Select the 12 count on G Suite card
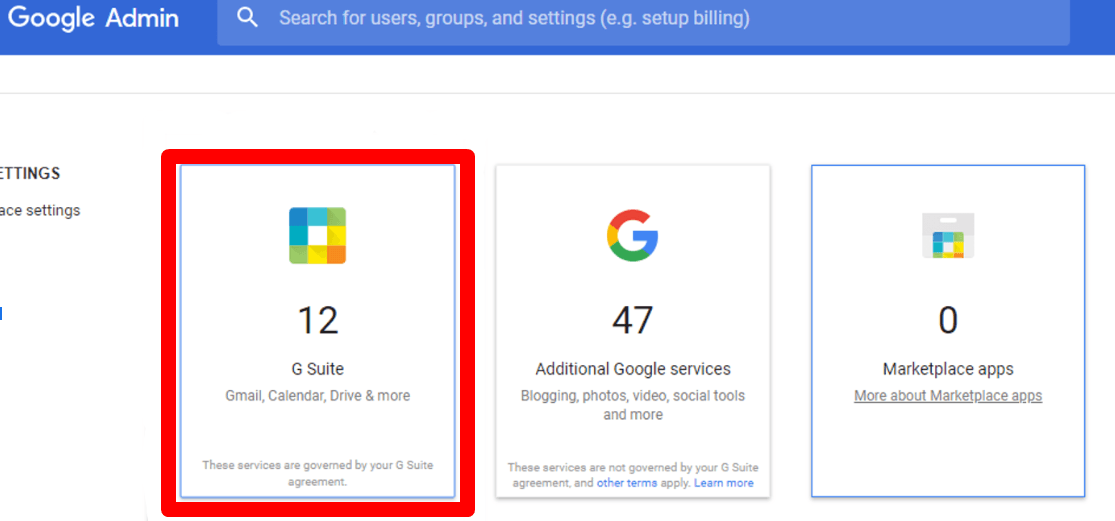Image resolution: width=1115 pixels, height=521 pixels. pos(317,321)
